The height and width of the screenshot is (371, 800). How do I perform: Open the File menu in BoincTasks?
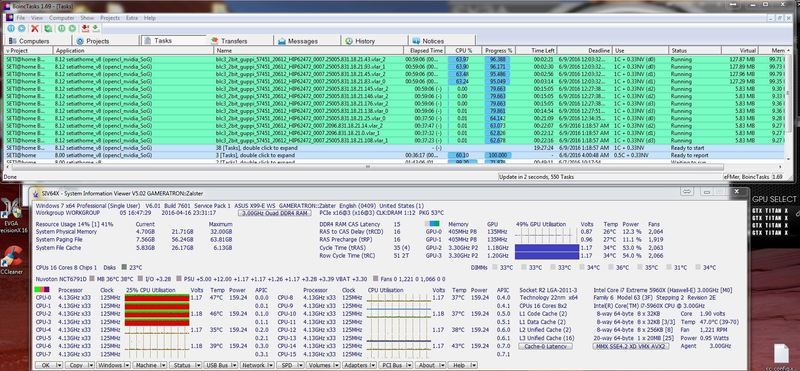pos(20,18)
